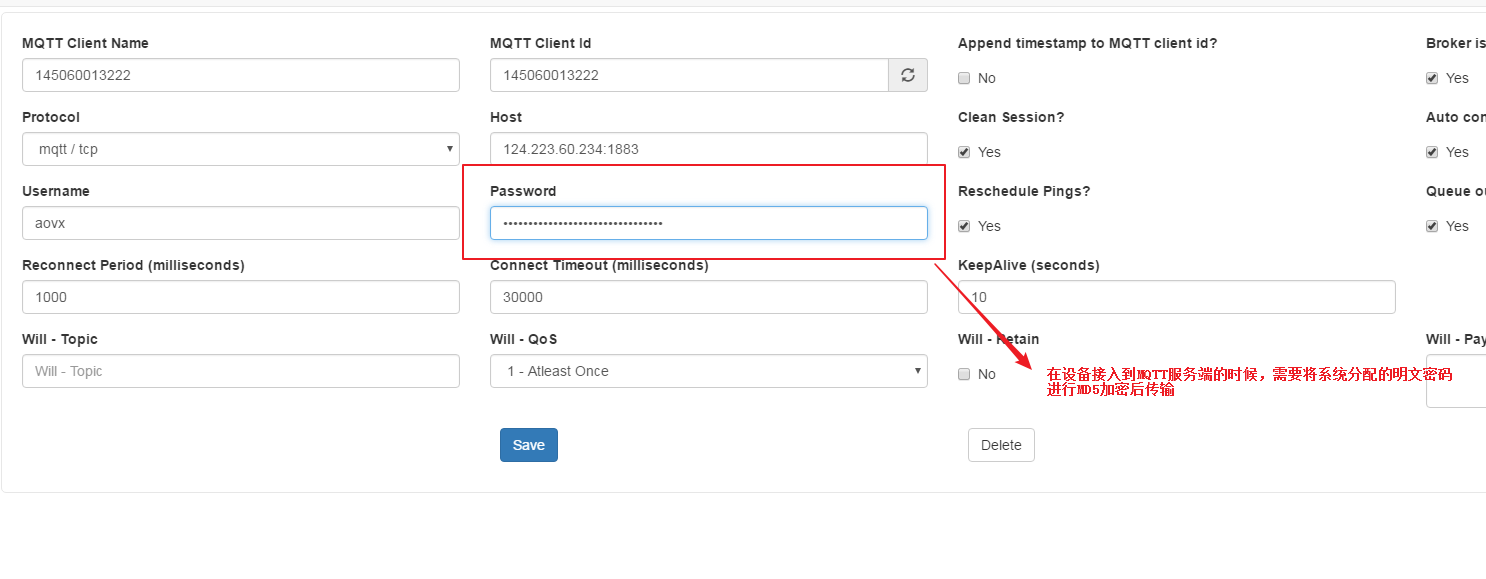Click the Username input field

[x=240, y=223]
